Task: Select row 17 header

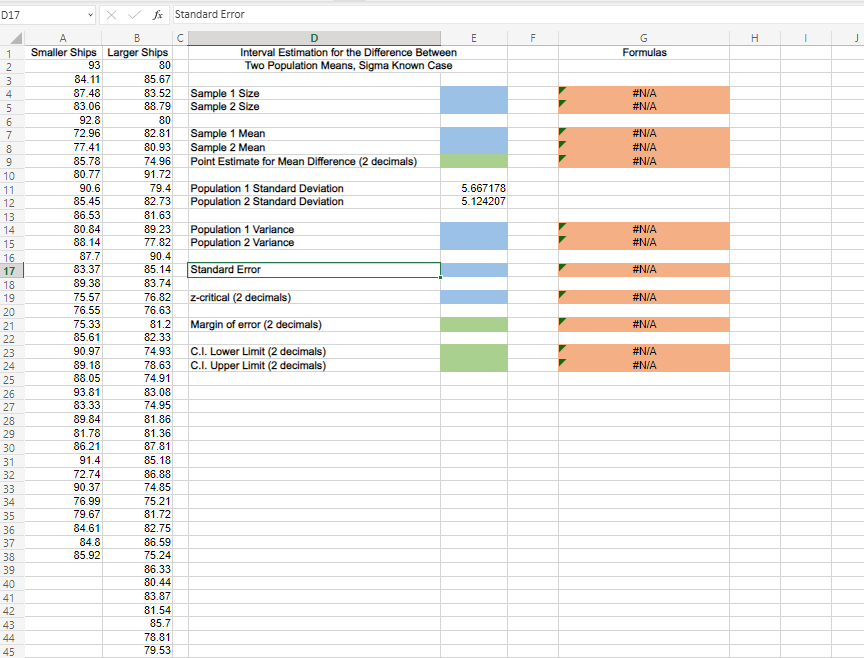Action: click(12, 271)
